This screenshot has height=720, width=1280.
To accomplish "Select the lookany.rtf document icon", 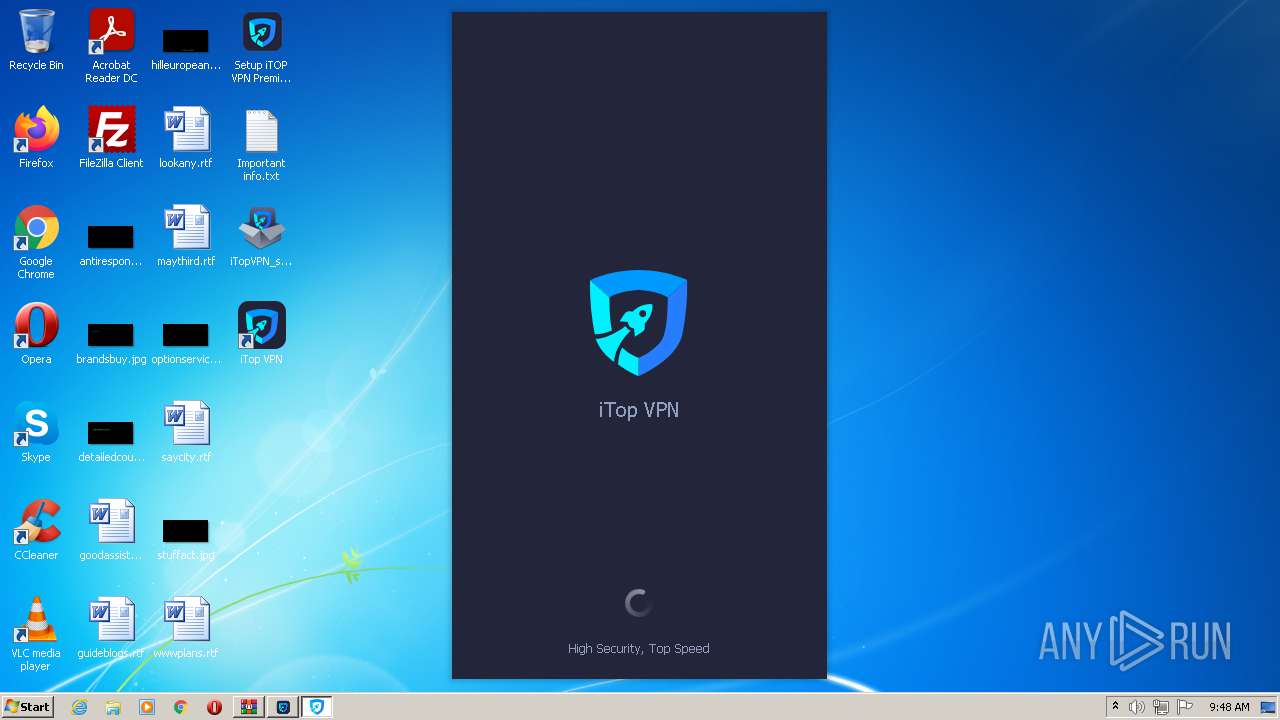I will coord(186,138).
